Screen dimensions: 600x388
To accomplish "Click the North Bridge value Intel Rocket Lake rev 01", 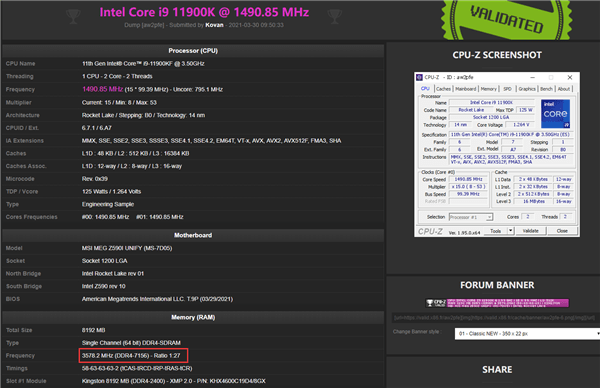I will pos(113,274).
